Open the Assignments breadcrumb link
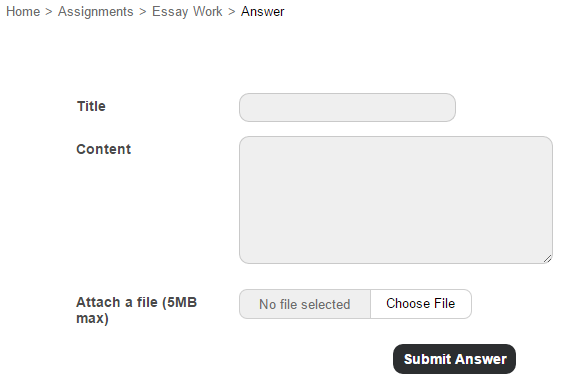569x383 pixels. (x=95, y=12)
